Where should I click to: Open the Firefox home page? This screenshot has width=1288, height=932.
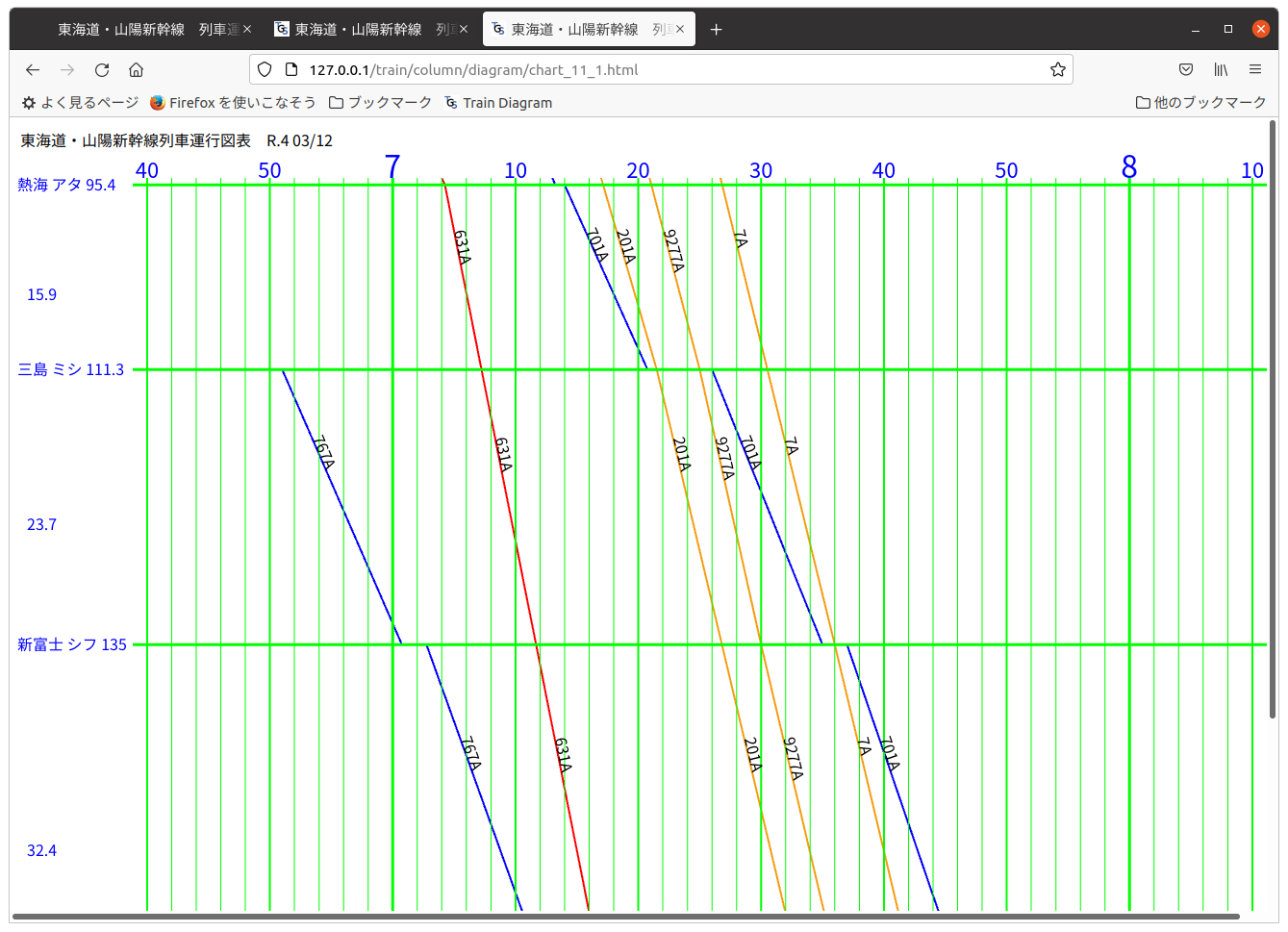pos(137,69)
